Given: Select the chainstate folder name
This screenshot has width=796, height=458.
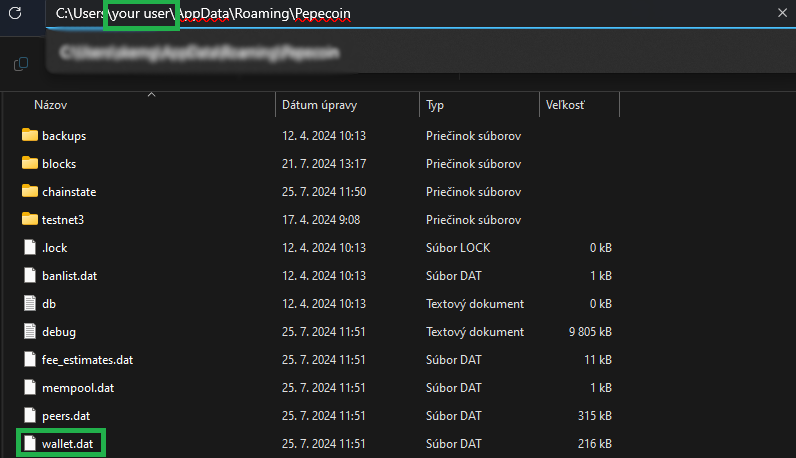Looking at the screenshot, I should coord(69,192).
